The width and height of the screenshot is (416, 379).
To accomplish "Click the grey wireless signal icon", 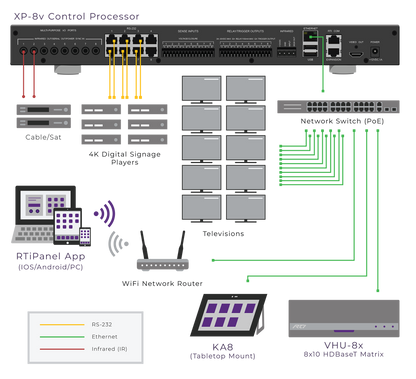I will tap(118, 244).
